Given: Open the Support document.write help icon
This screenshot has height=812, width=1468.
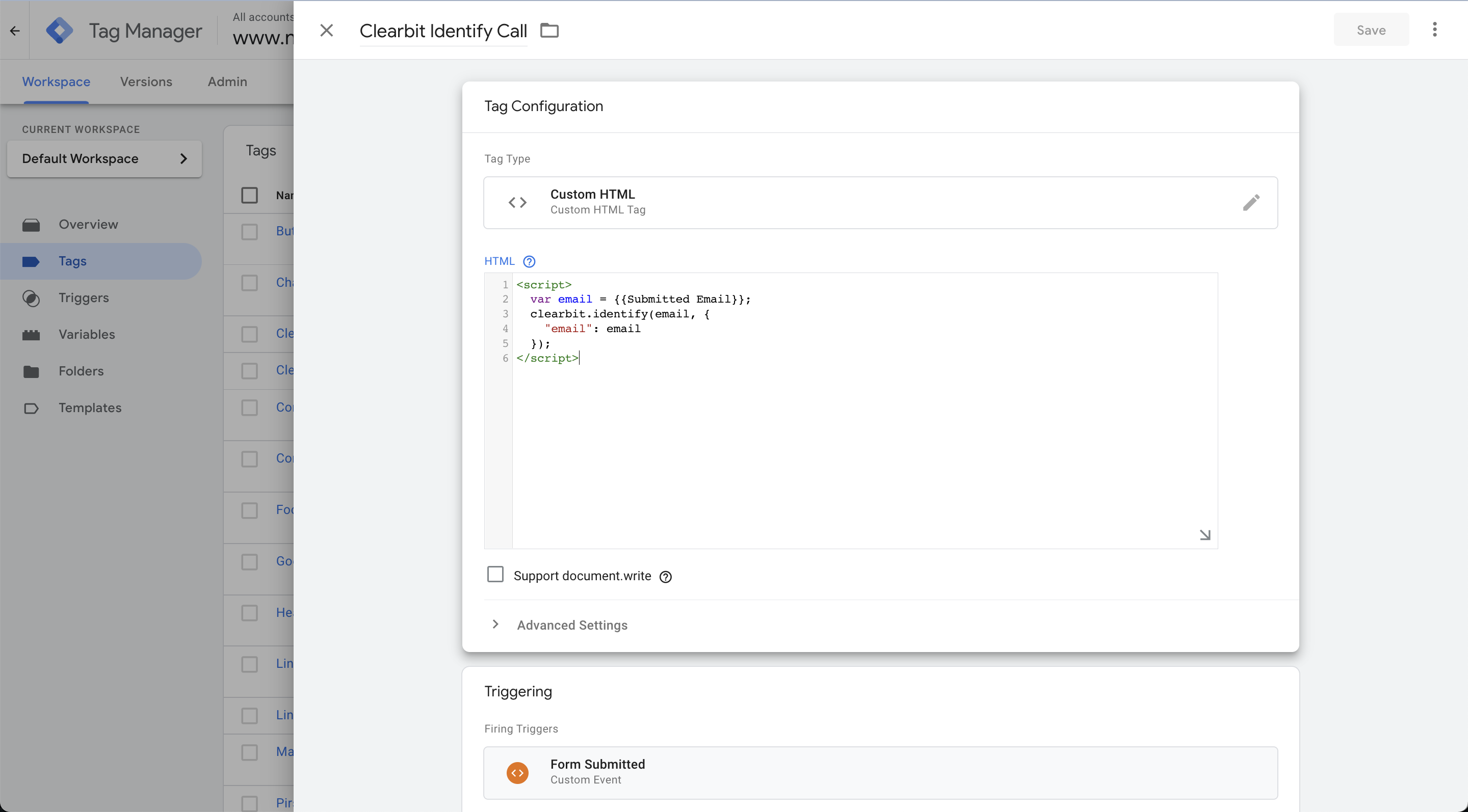Looking at the screenshot, I should point(665,577).
